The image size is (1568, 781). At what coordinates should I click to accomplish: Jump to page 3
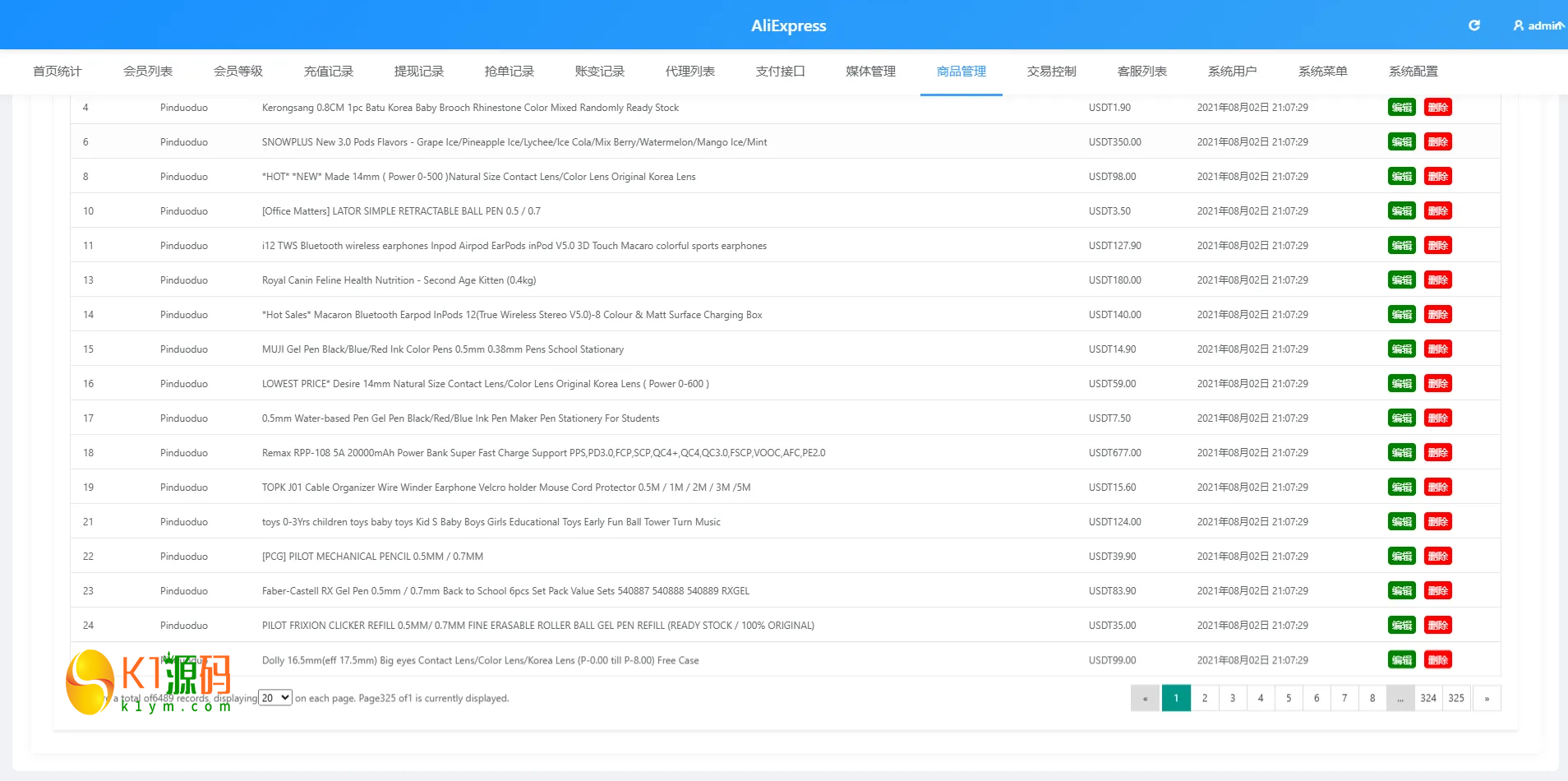[1233, 698]
